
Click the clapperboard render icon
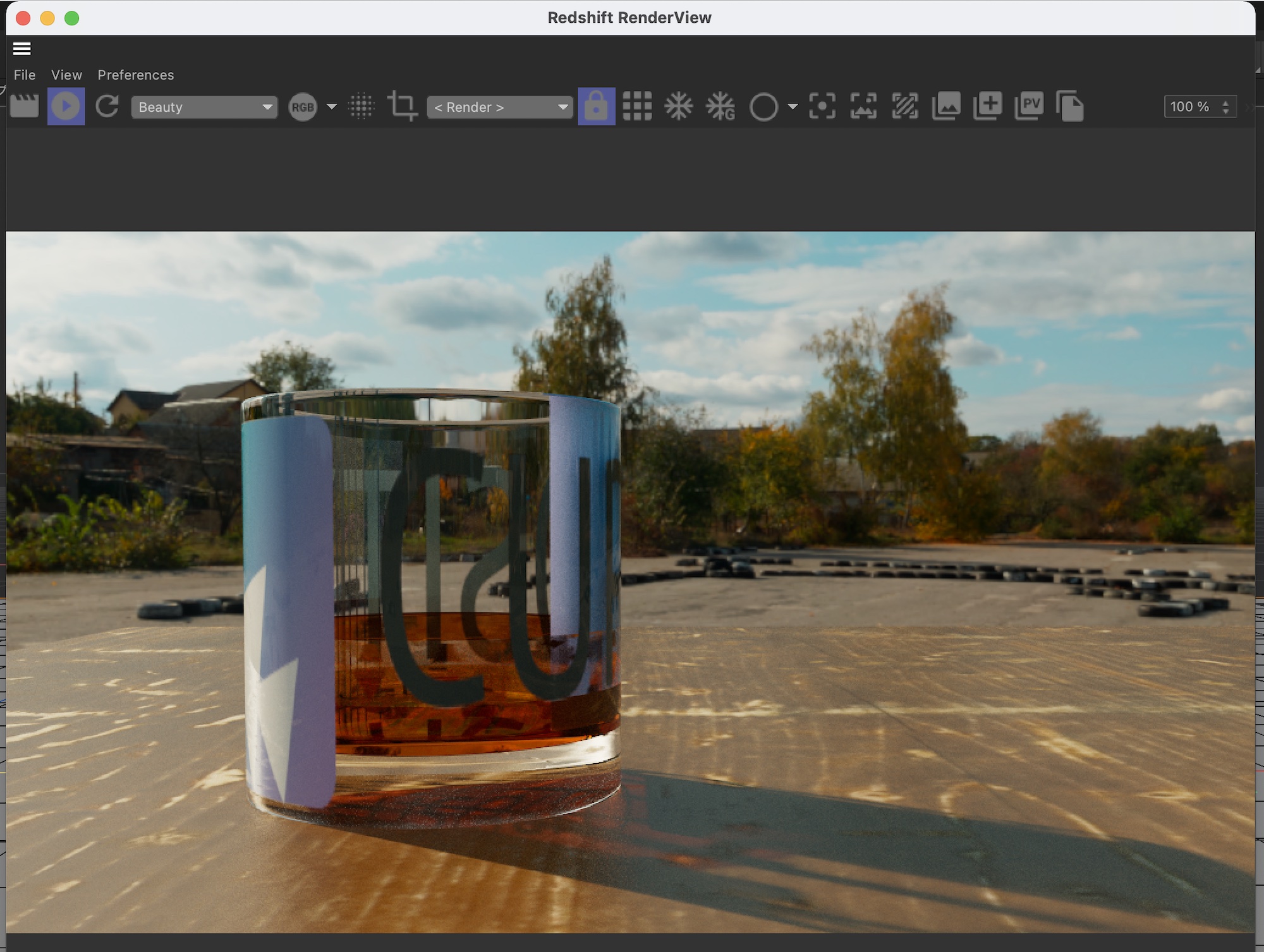(x=25, y=106)
